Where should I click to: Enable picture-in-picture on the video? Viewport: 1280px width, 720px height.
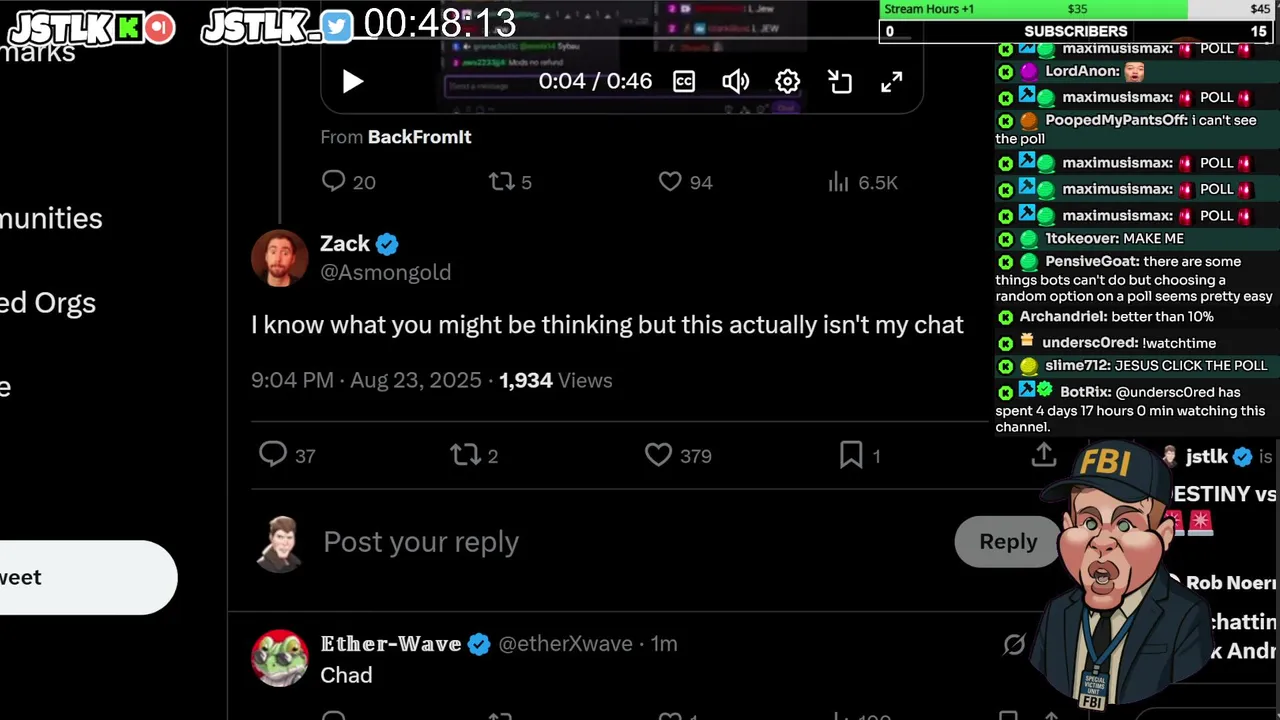click(x=840, y=82)
